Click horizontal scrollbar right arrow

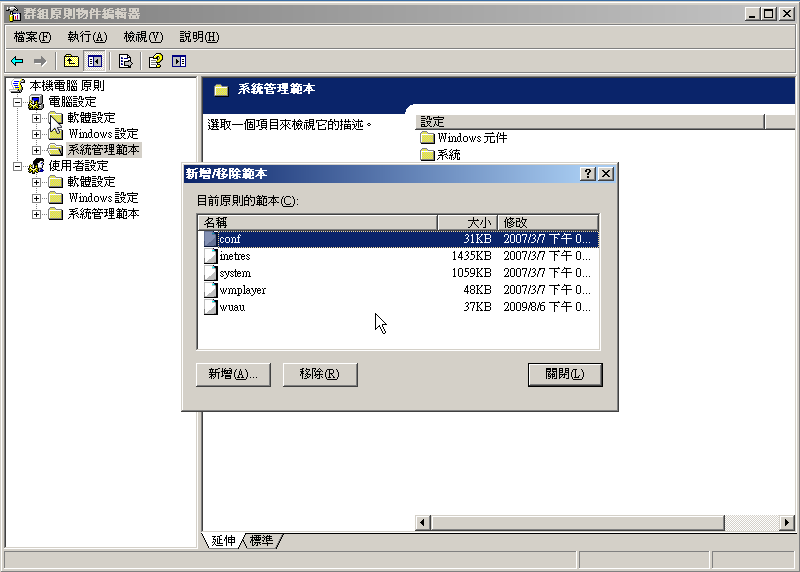(x=787, y=523)
